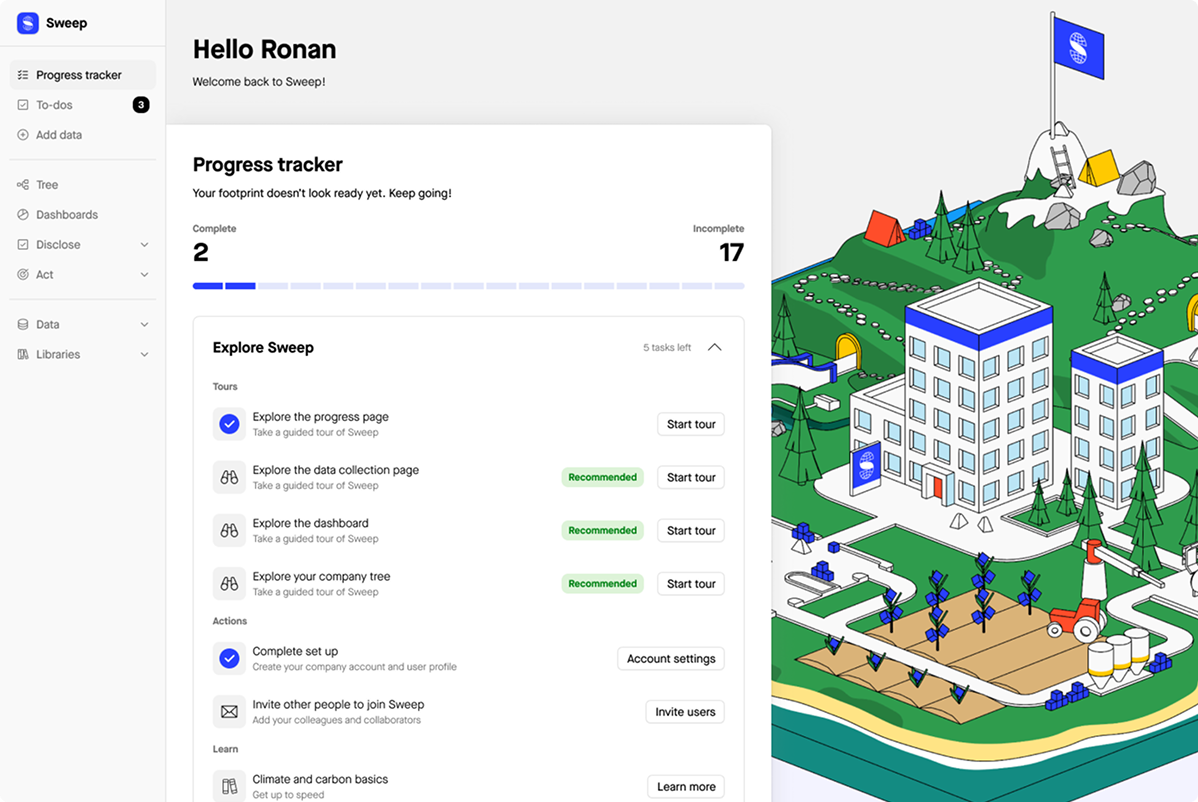
Task: Click the Add data plus icon
Action: click(23, 134)
